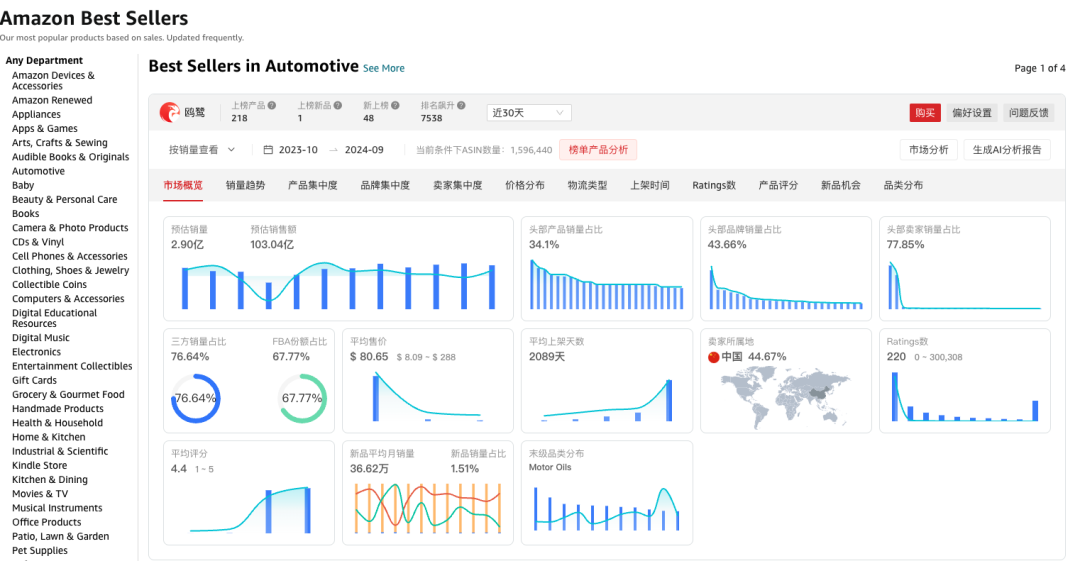The width and height of the screenshot is (1080, 561).
Task: Switch to the 新品机会 tab
Action: click(x=841, y=185)
